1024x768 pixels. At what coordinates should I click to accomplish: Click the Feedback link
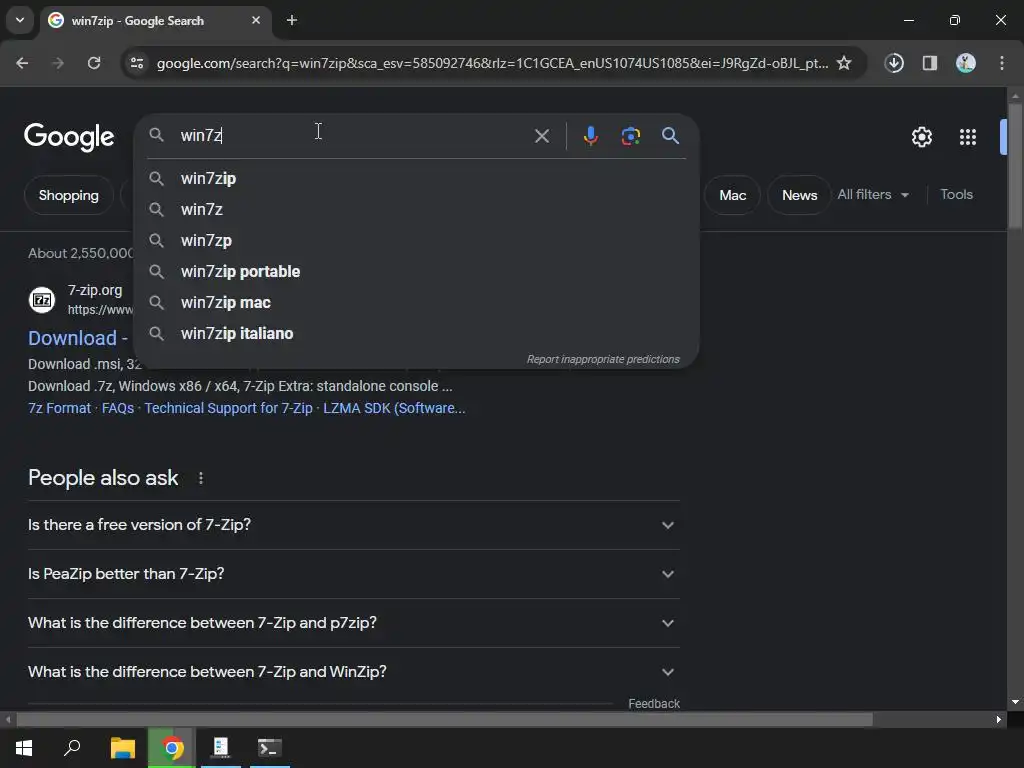click(x=654, y=703)
